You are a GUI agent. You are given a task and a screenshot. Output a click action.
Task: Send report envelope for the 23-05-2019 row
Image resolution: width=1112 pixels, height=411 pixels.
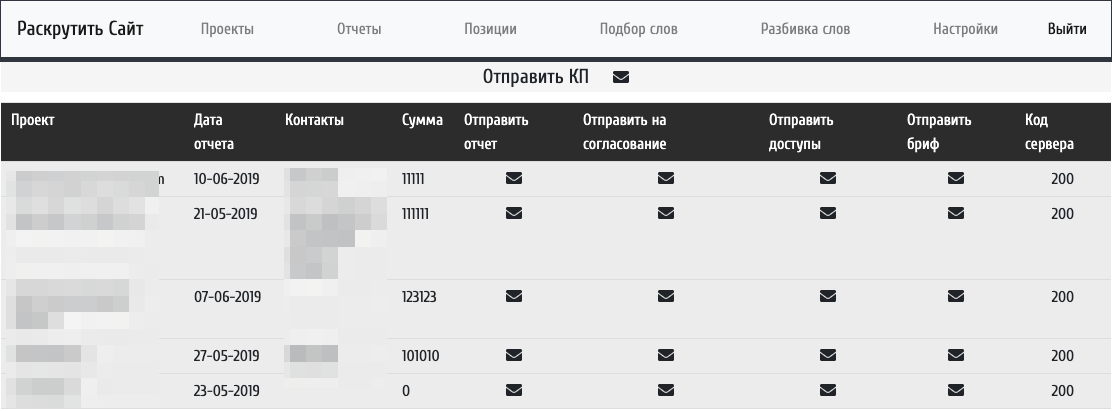click(514, 390)
